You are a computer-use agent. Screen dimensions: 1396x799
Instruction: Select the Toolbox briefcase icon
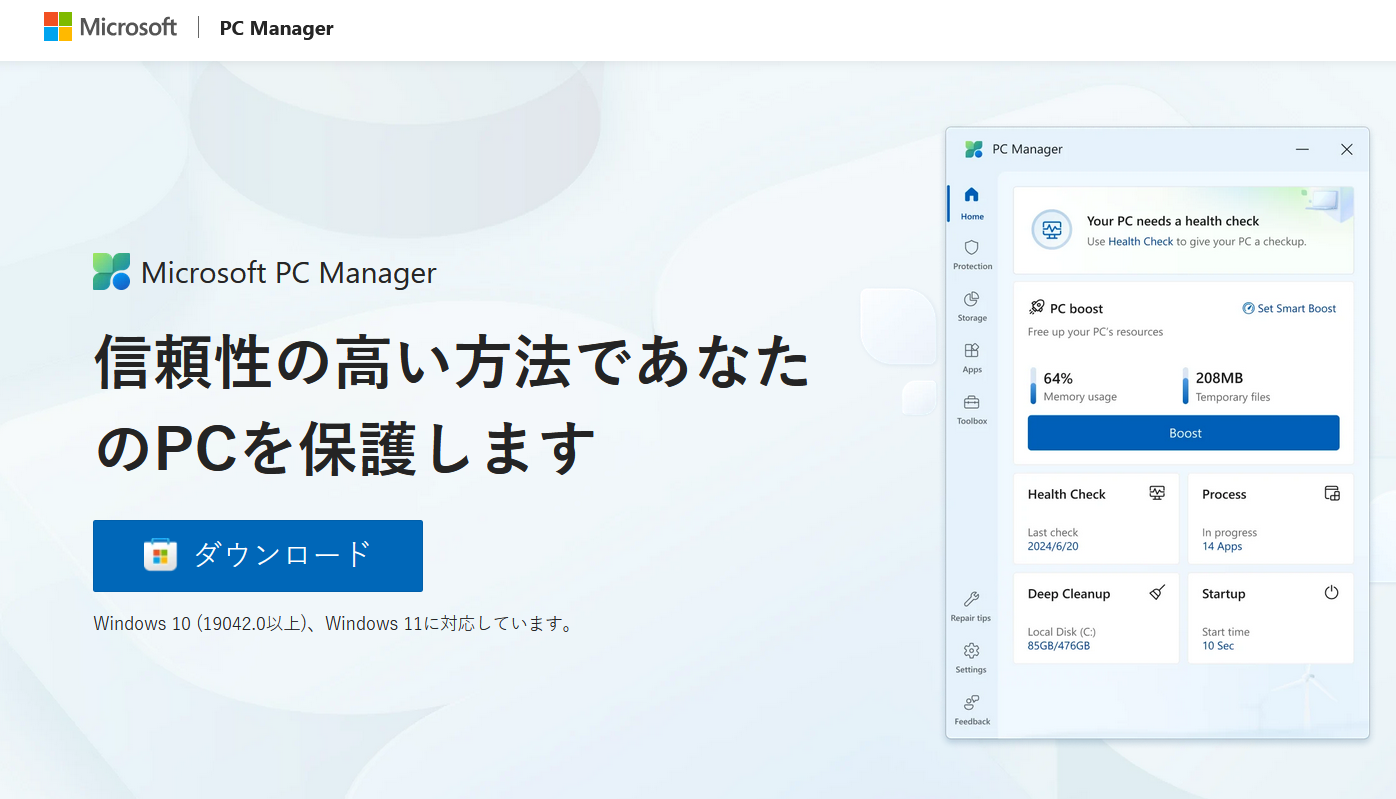point(971,410)
